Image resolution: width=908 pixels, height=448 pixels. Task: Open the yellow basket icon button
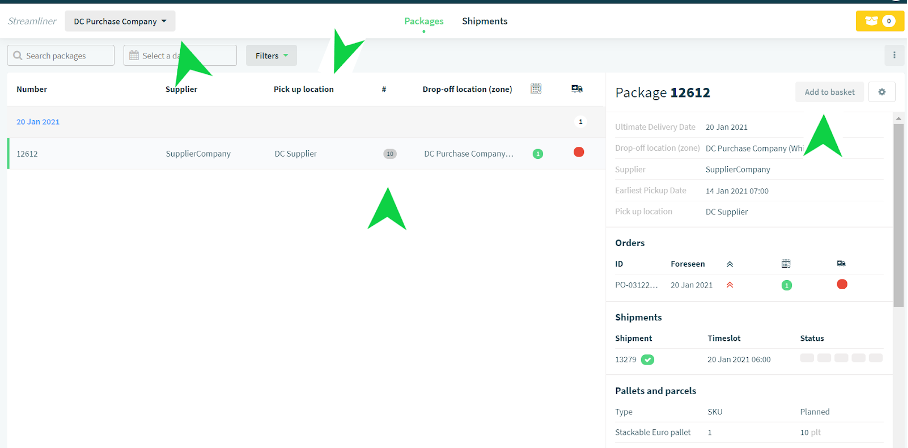pos(880,21)
